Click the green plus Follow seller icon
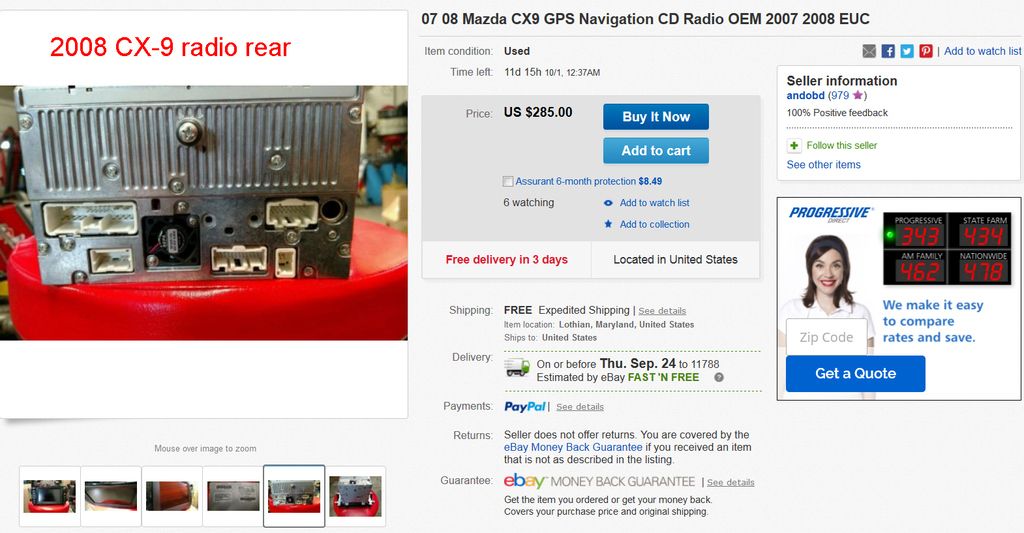Screen dimensions: 1024x533 [794, 146]
